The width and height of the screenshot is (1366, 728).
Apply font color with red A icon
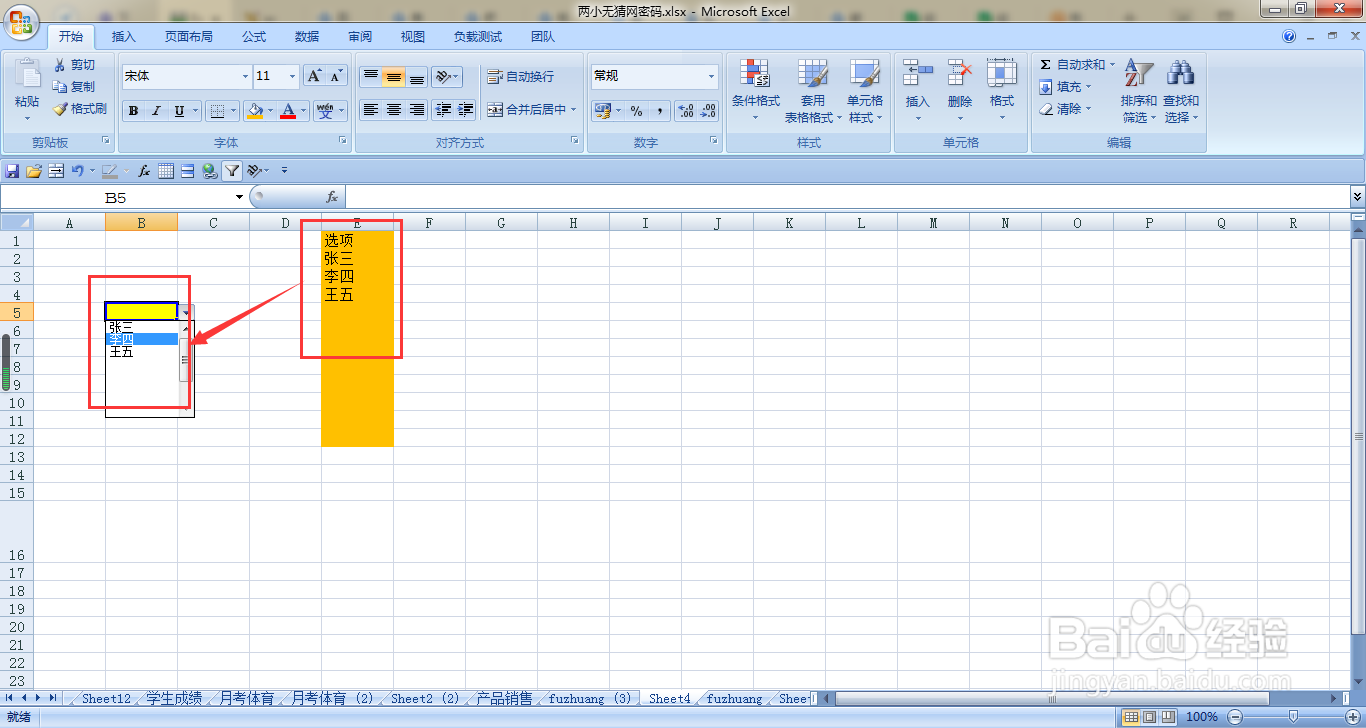(x=289, y=111)
